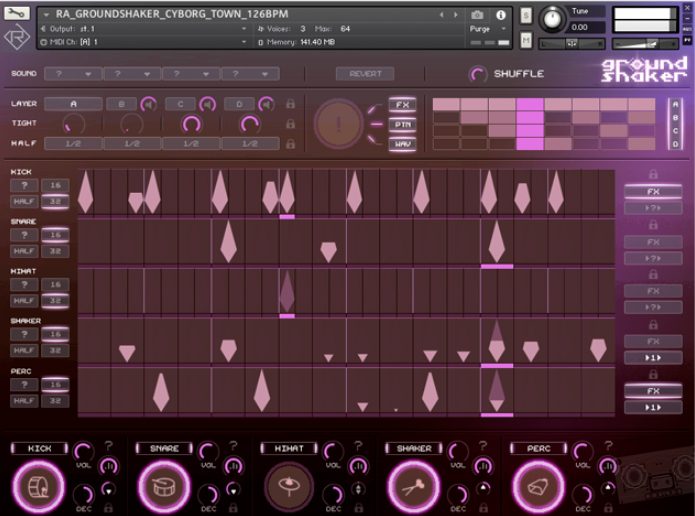Select the FX tab
The width and height of the screenshot is (695, 516).
[402, 105]
